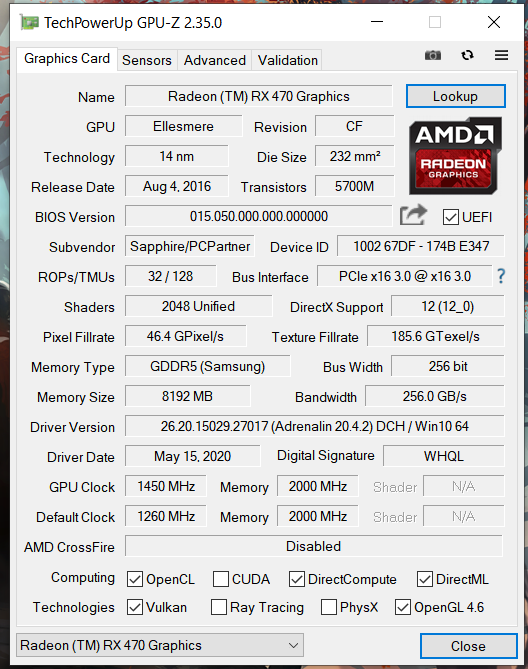The image size is (528, 669).
Task: Toggle the PhysX checkbox
Action: click(328, 607)
